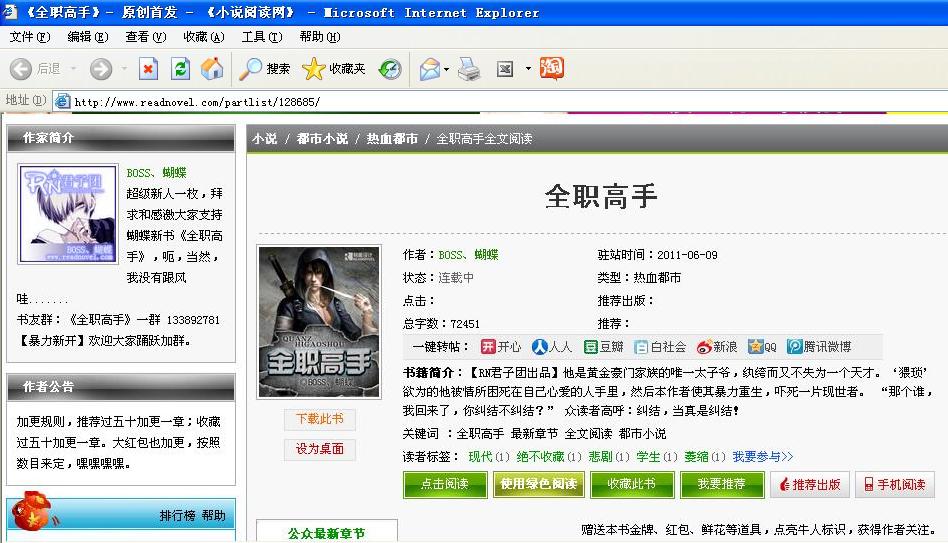Open the 工具(T) menu
The image size is (948, 543).
(262, 37)
